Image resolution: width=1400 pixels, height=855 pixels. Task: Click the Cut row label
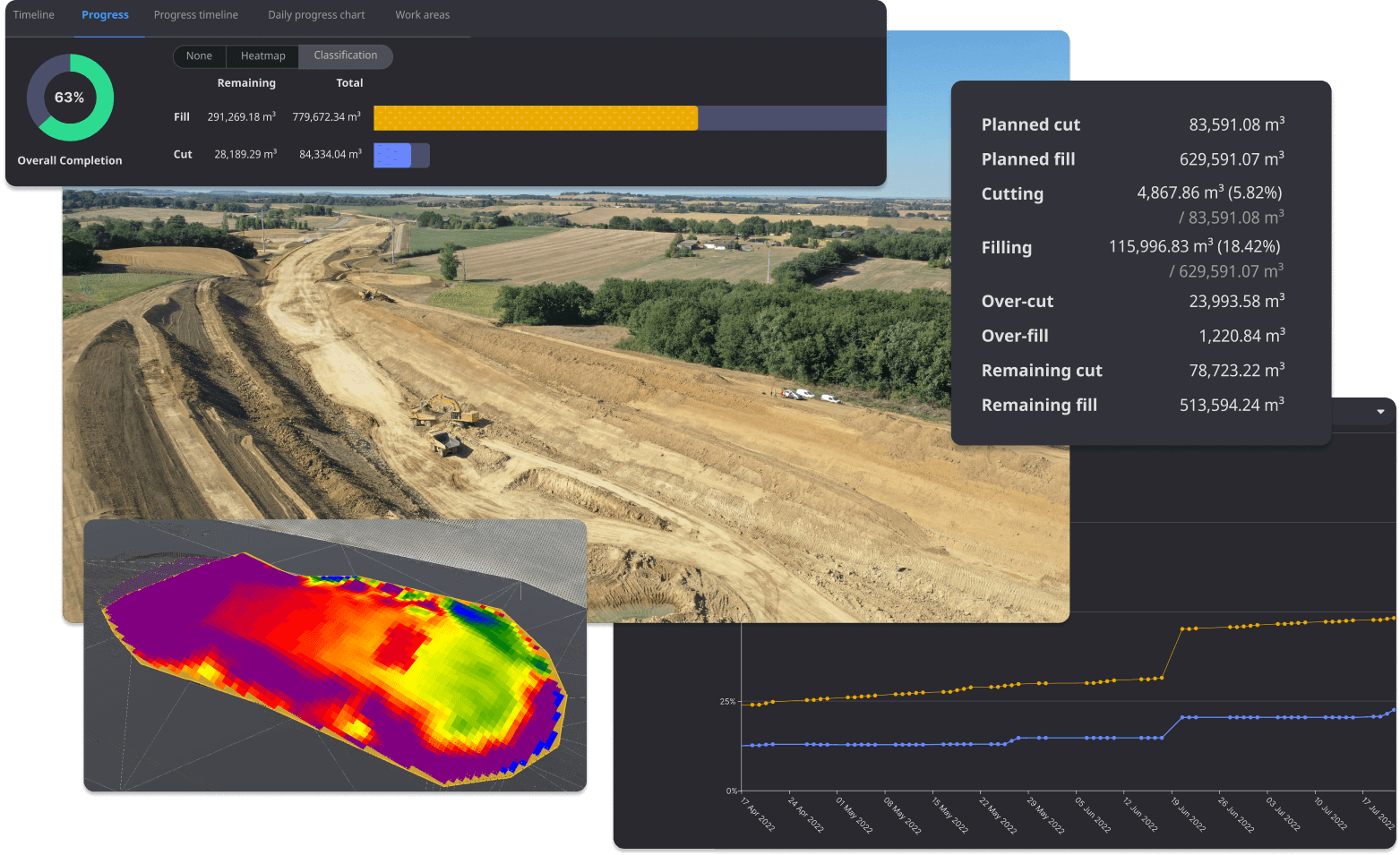183,155
